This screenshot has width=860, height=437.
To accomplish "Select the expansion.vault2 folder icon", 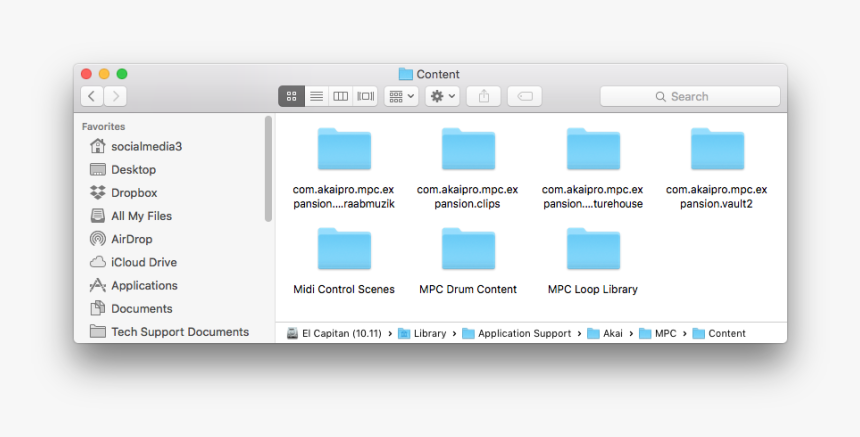I will tap(717, 149).
